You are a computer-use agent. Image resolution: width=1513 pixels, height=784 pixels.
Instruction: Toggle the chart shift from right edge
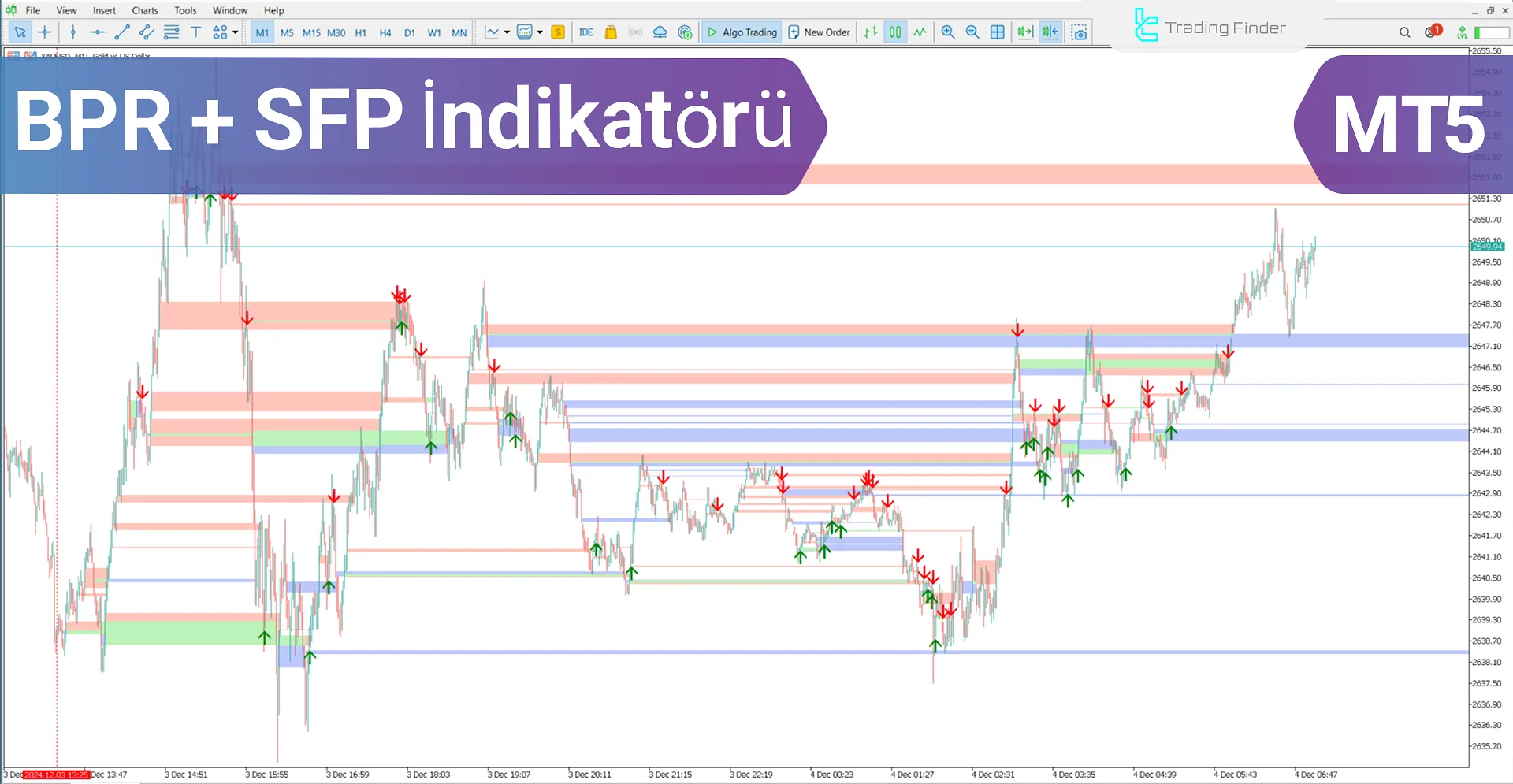(x=1049, y=32)
